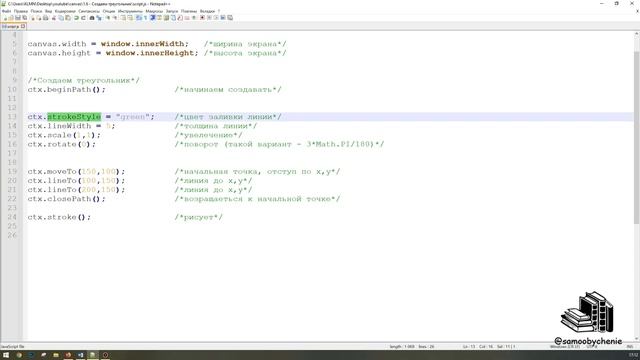Open the Вкладки menu
Image resolution: width=640 pixels, height=360 pixels.
tap(207, 11)
